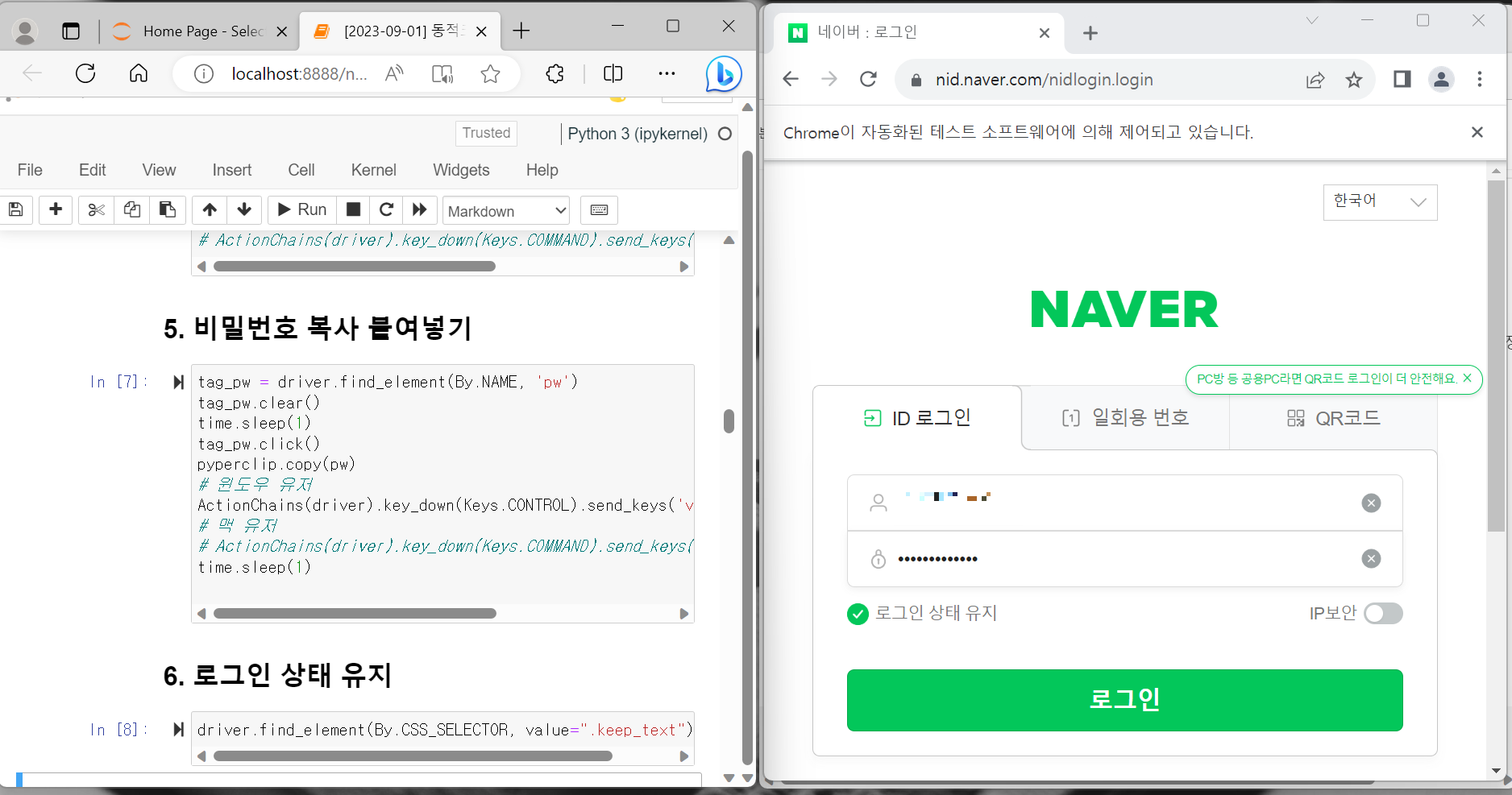The image size is (1512, 795).
Task: Dismiss the Chrome automated test software banner
Action: 1477,132
